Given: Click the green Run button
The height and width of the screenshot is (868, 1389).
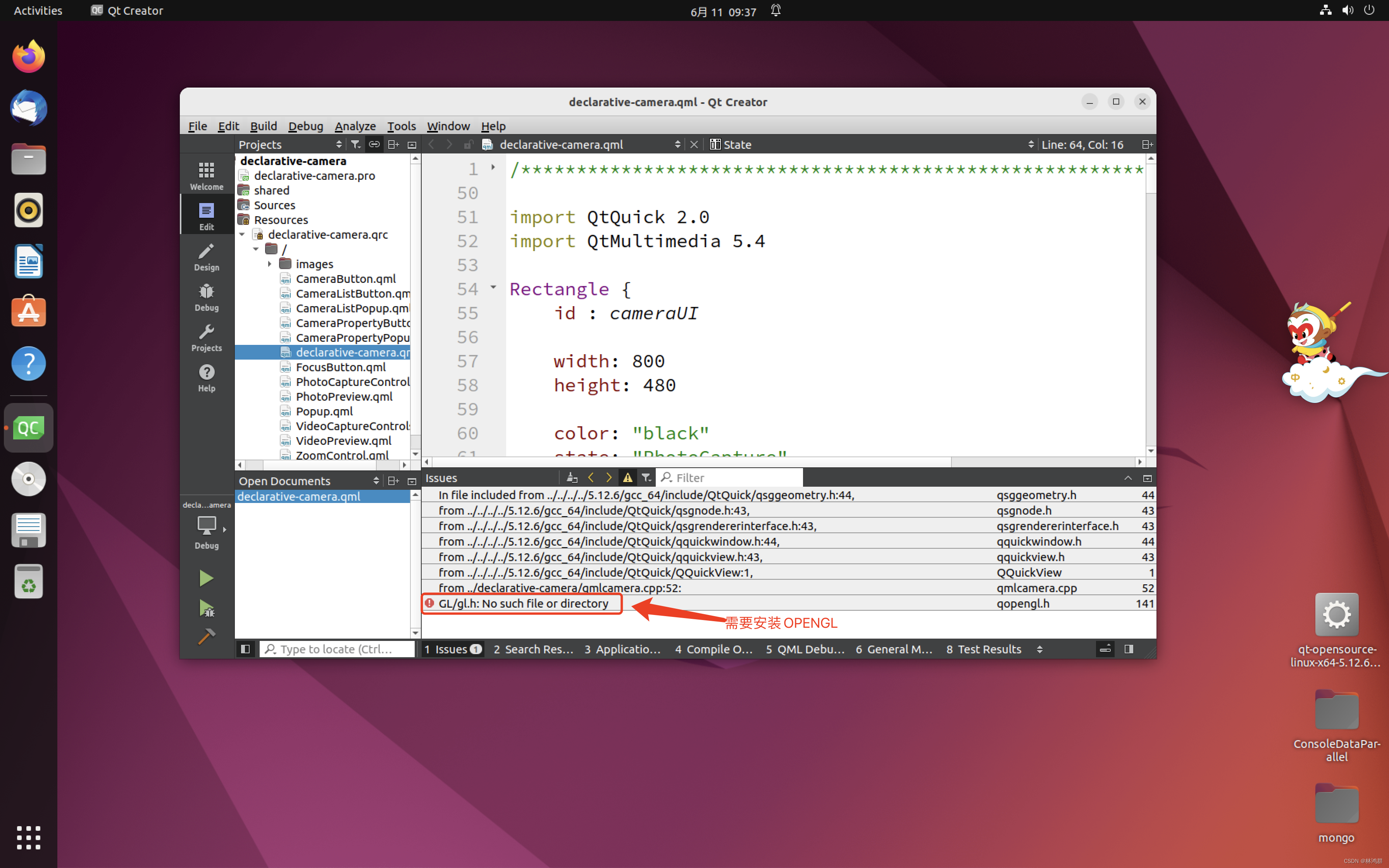Looking at the screenshot, I should (205, 578).
